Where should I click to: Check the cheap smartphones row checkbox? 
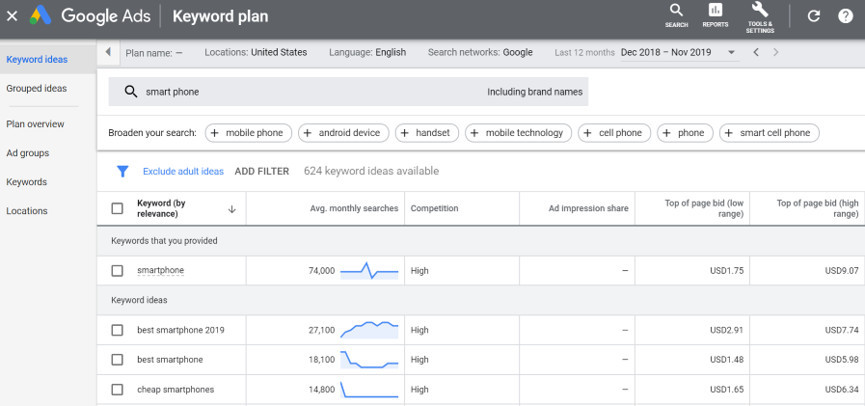pyautogui.click(x=117, y=389)
